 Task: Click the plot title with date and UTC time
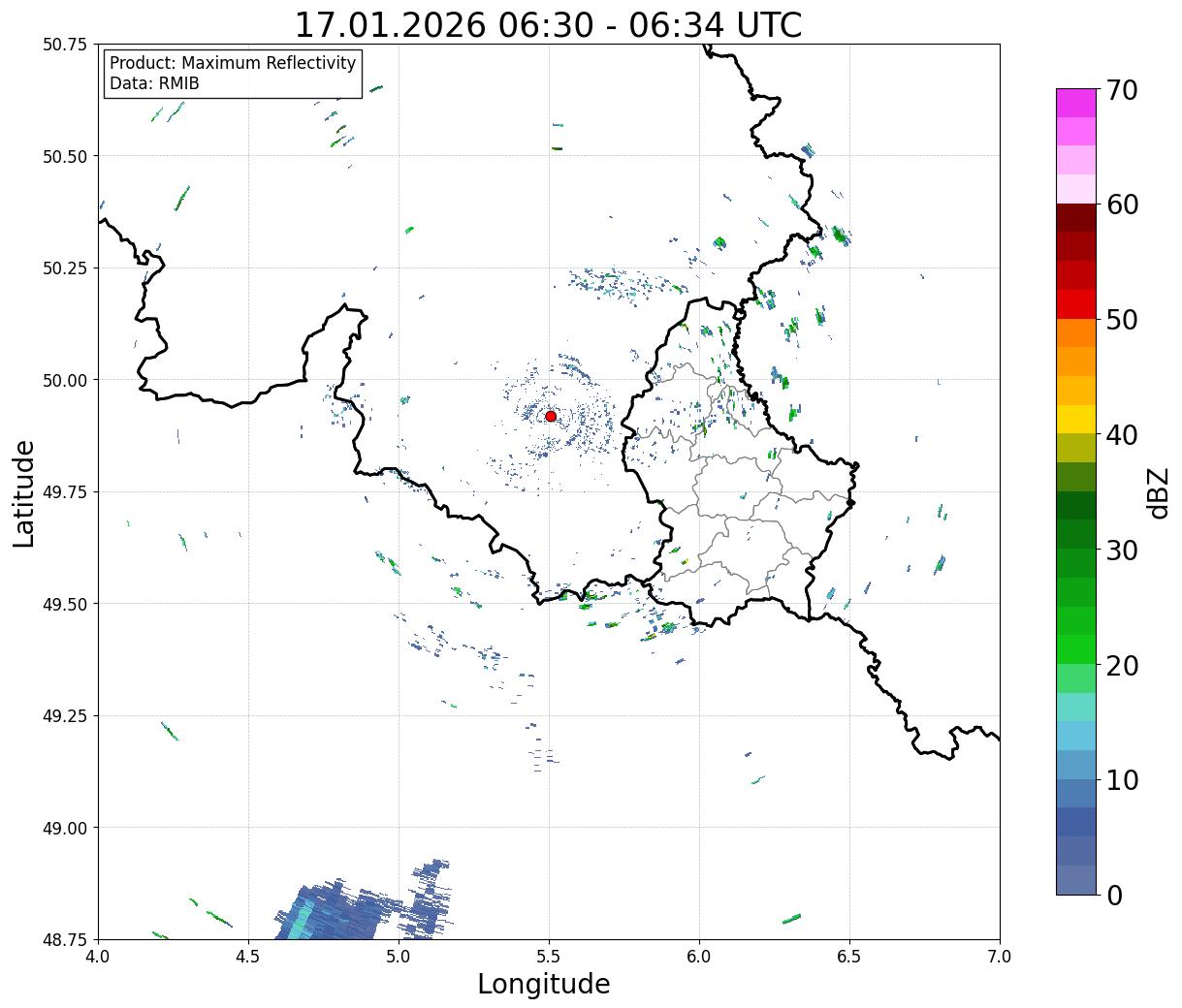point(548,24)
